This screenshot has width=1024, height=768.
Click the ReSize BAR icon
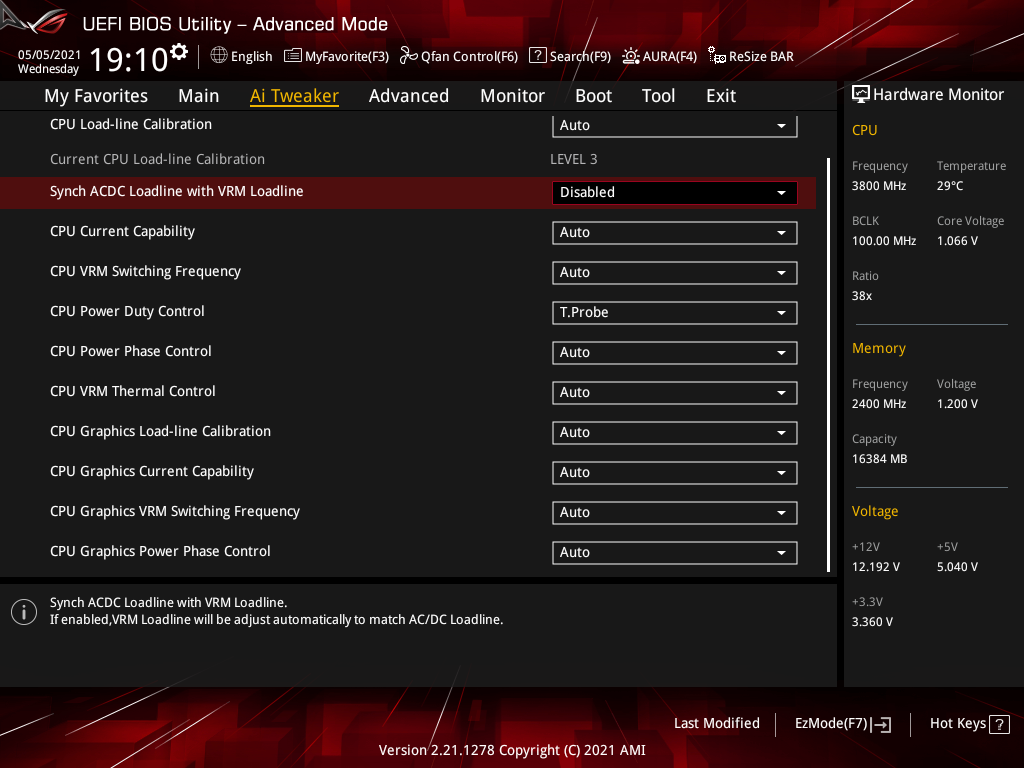coord(717,56)
